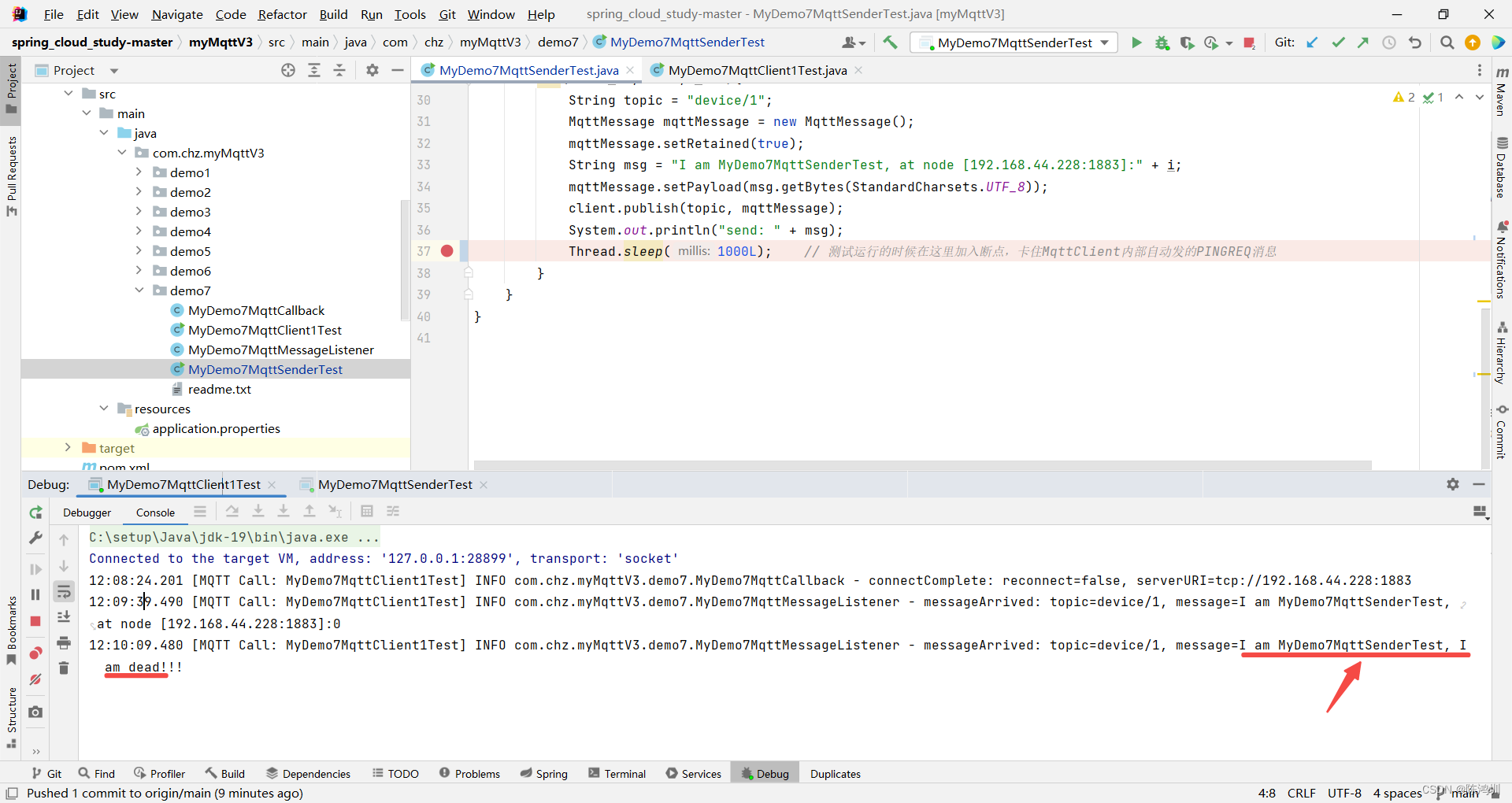This screenshot has height=803, width=1512.
Task: Take thread dump camera icon
Action: pyautogui.click(x=35, y=712)
